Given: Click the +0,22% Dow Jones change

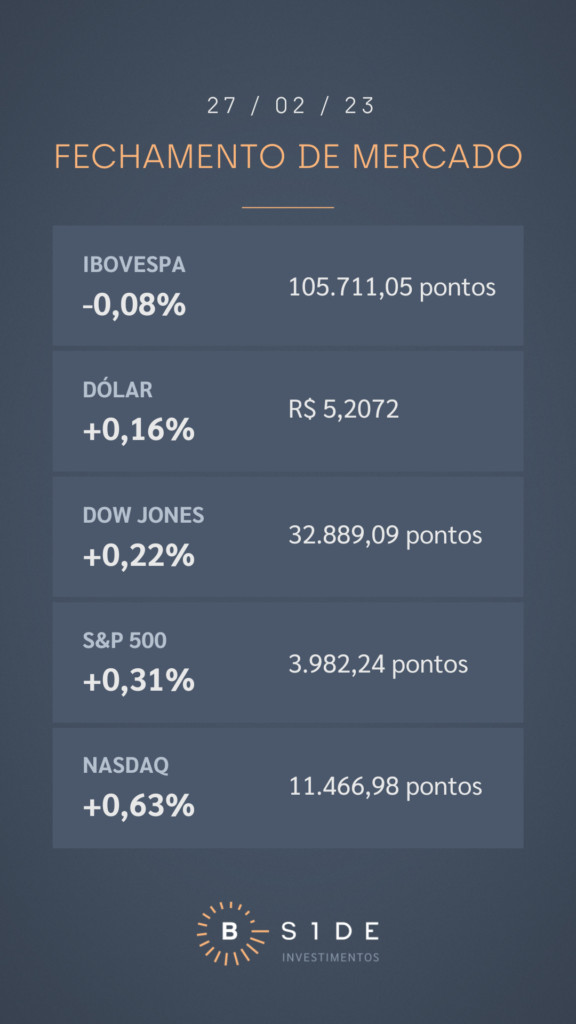Looking at the screenshot, I should pyautogui.click(x=138, y=556).
